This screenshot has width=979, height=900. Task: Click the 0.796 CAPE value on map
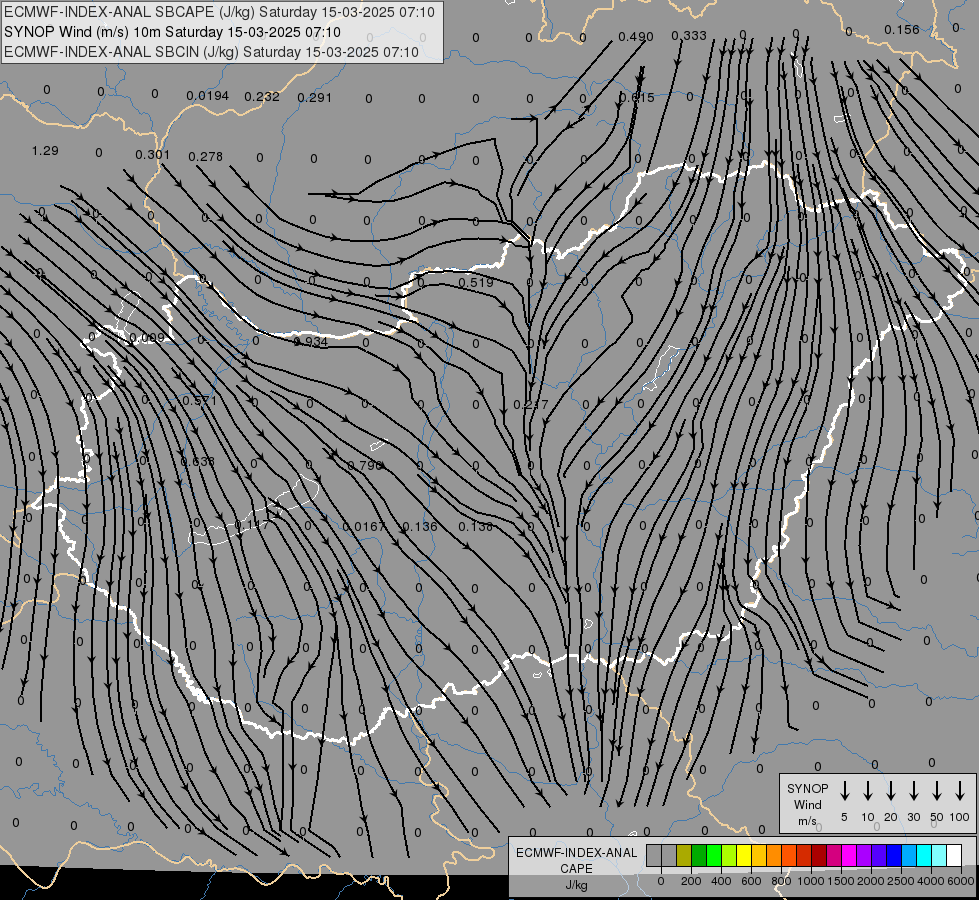(365, 465)
